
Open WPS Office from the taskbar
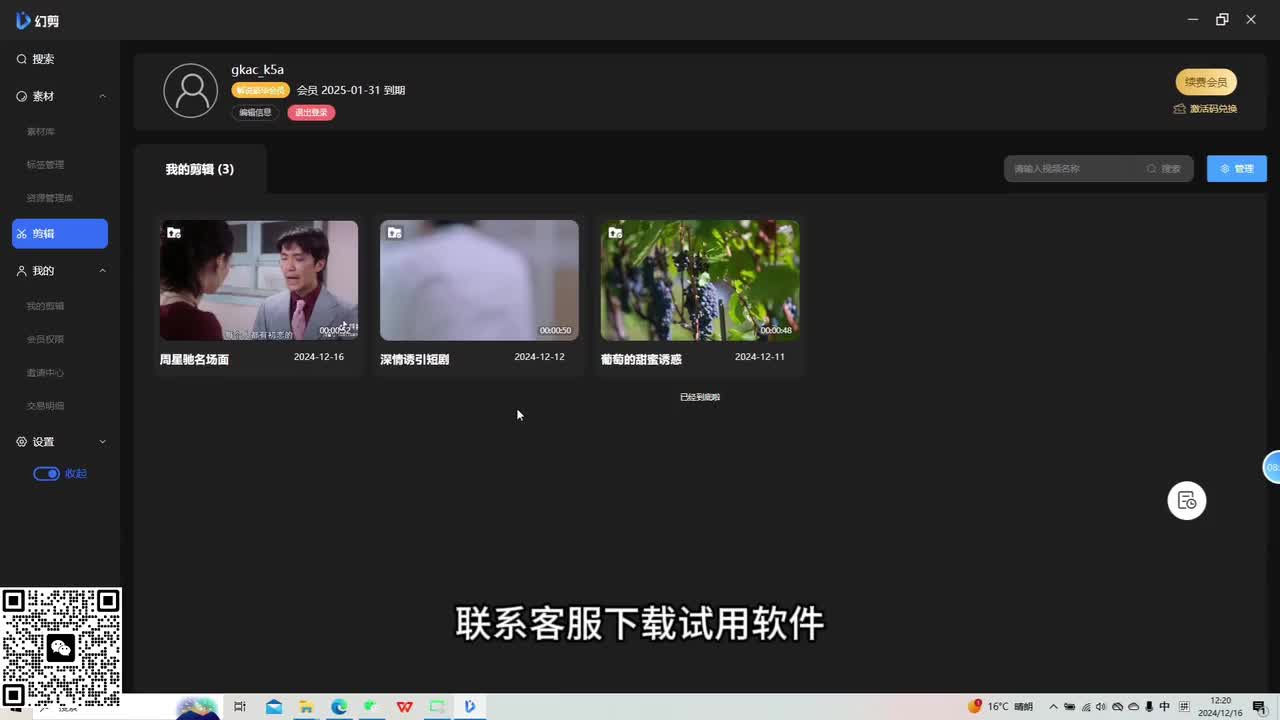(x=404, y=707)
